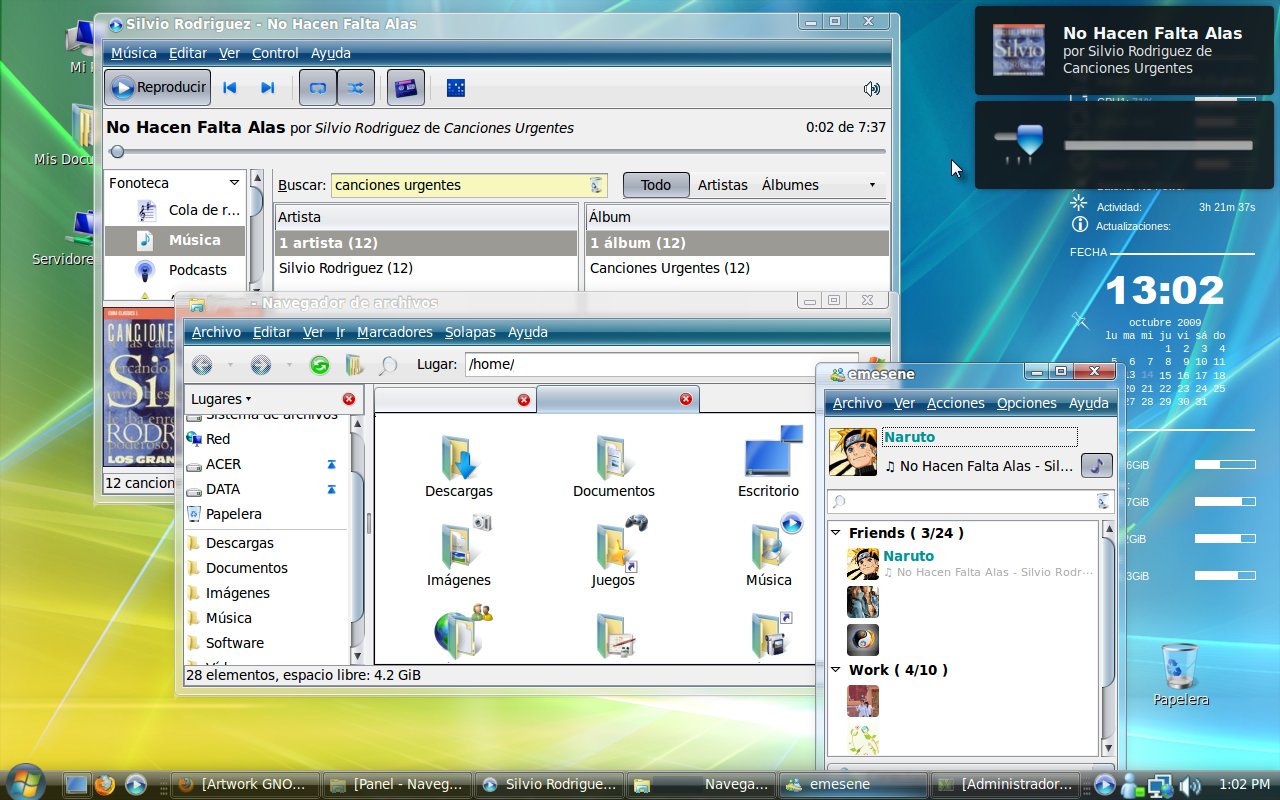Click the file browser search magnifier
The width and height of the screenshot is (1280, 800).
click(x=387, y=365)
